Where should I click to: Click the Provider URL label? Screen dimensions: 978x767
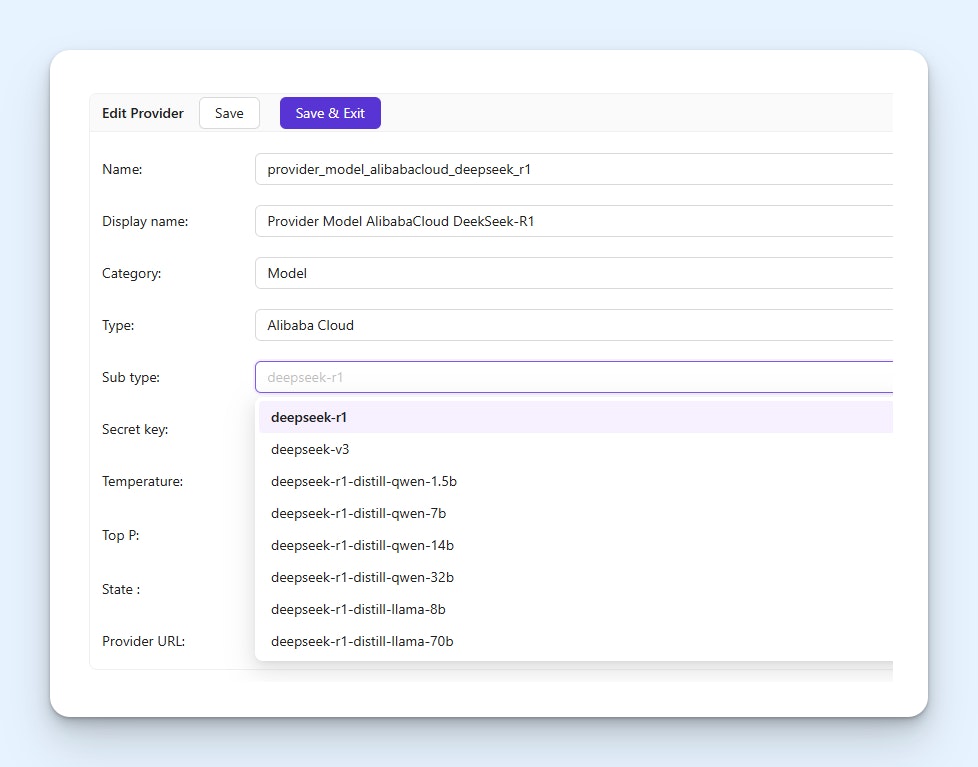coord(143,641)
